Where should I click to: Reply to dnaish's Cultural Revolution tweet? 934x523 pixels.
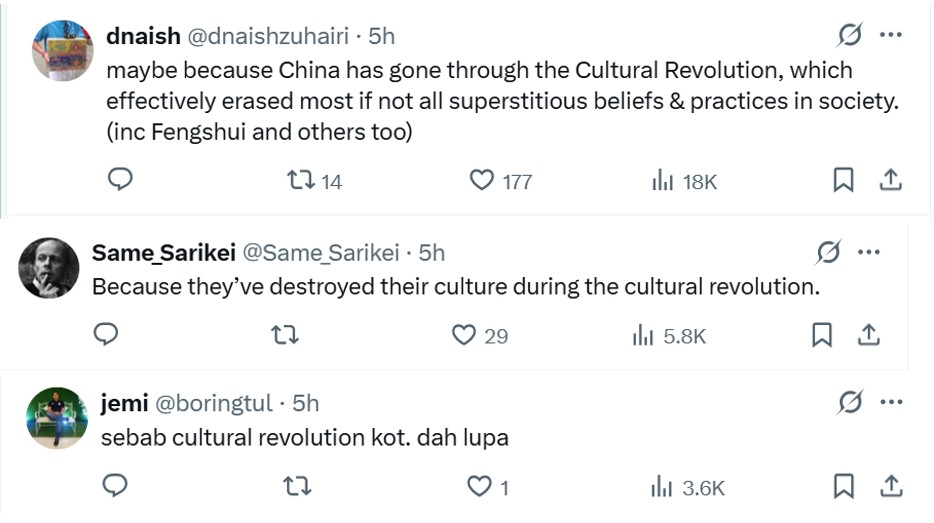120,180
